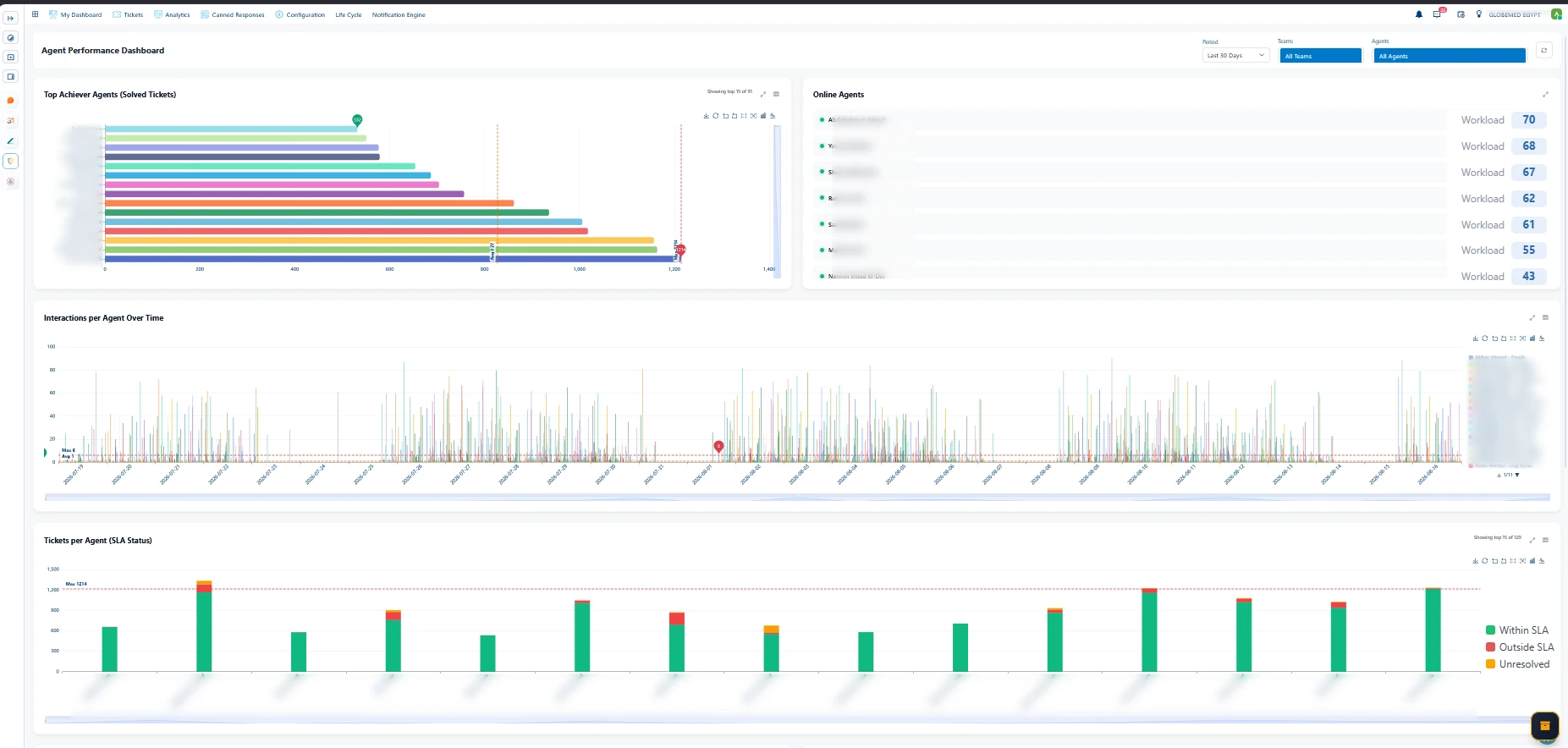Click the yellow chat widget button at bottom right

coord(1544,726)
